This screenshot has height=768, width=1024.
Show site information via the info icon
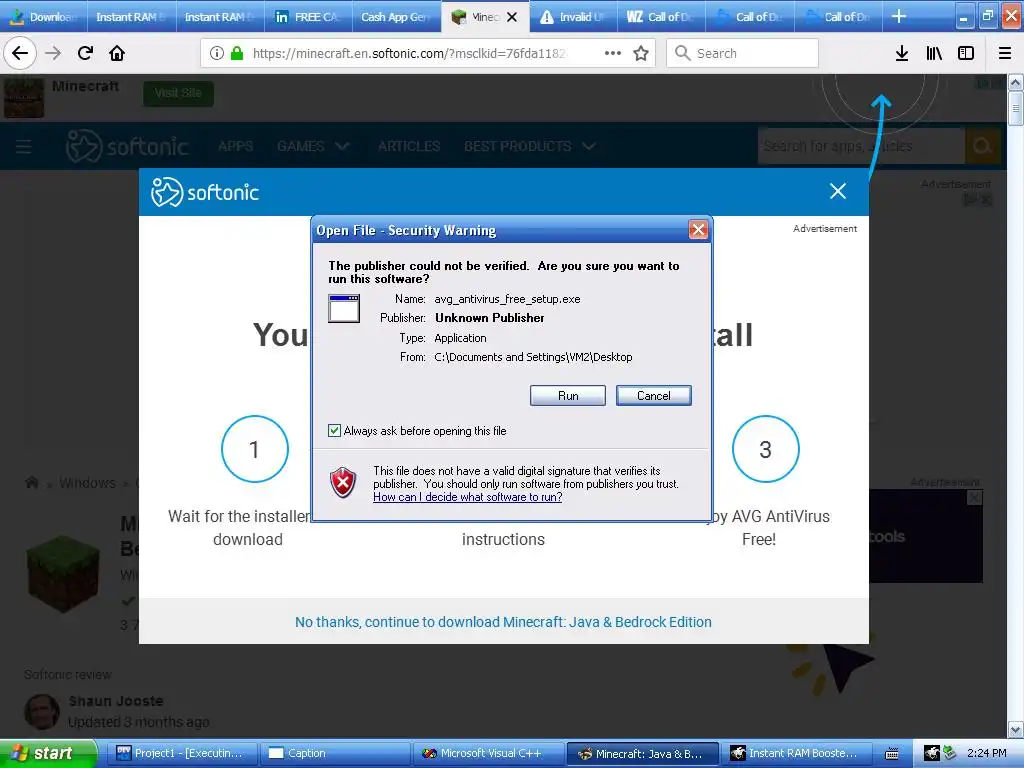(217, 53)
